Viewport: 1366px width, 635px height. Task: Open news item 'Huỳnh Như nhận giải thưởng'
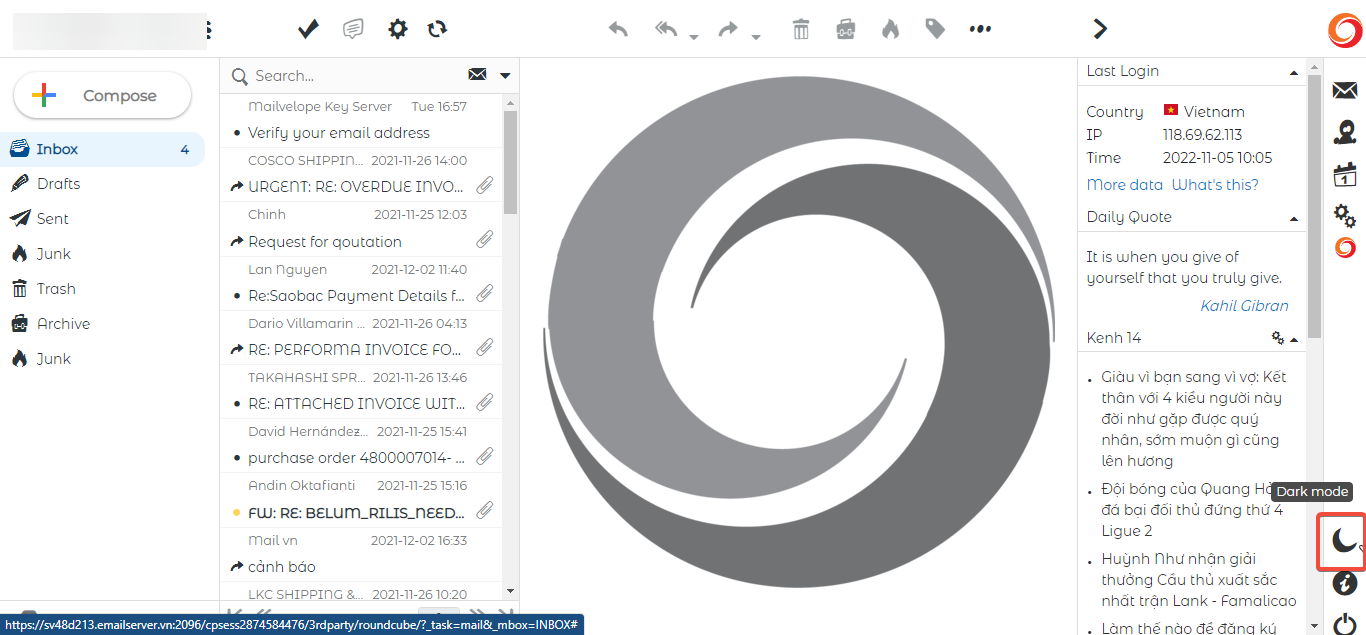click(1198, 580)
